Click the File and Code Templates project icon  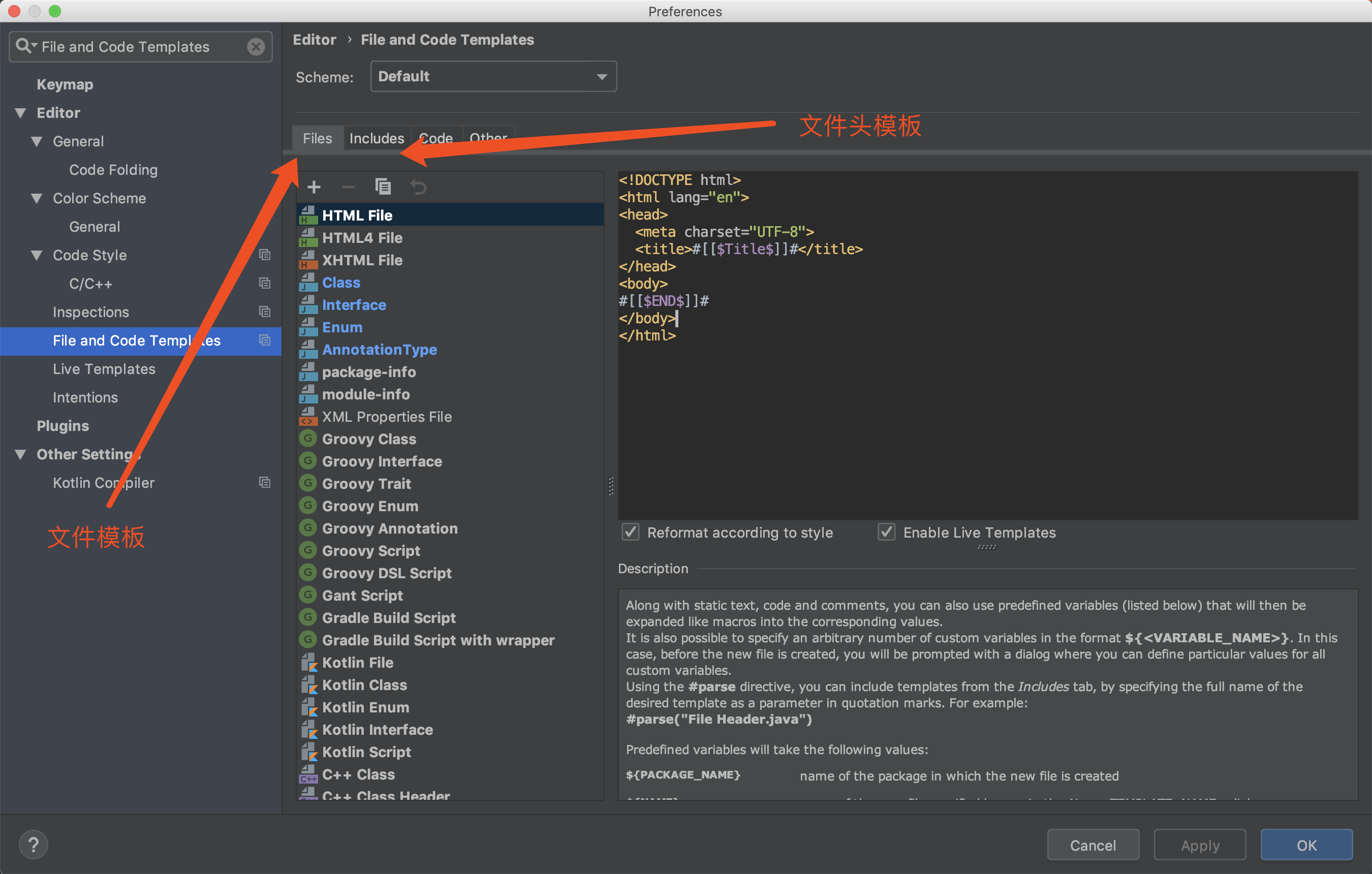point(264,340)
